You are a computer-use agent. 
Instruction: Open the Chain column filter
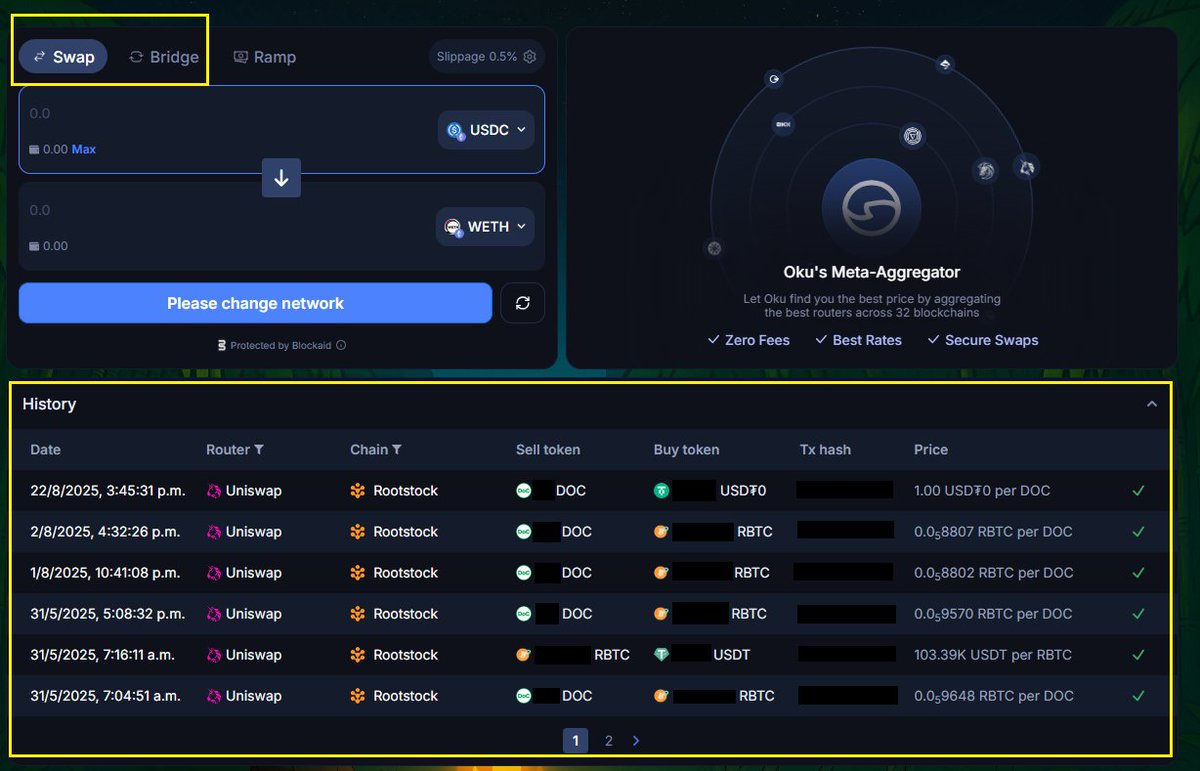click(397, 450)
